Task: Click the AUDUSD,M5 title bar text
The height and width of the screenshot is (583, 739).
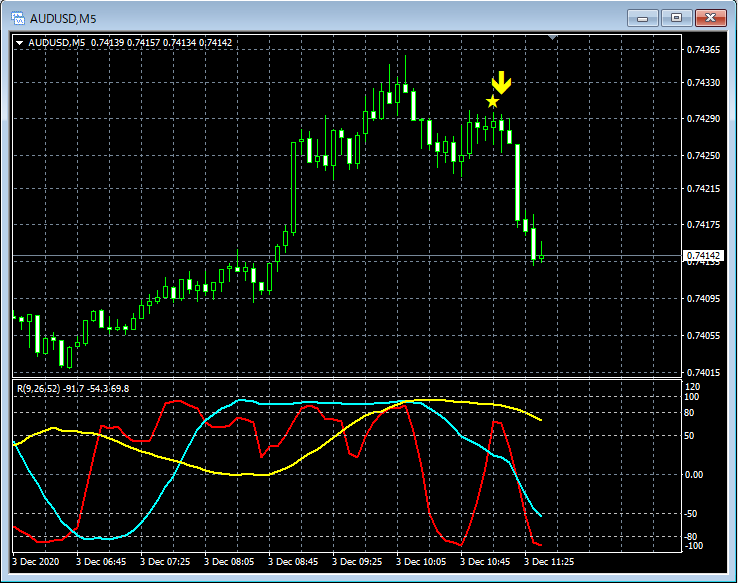Action: 67,17
